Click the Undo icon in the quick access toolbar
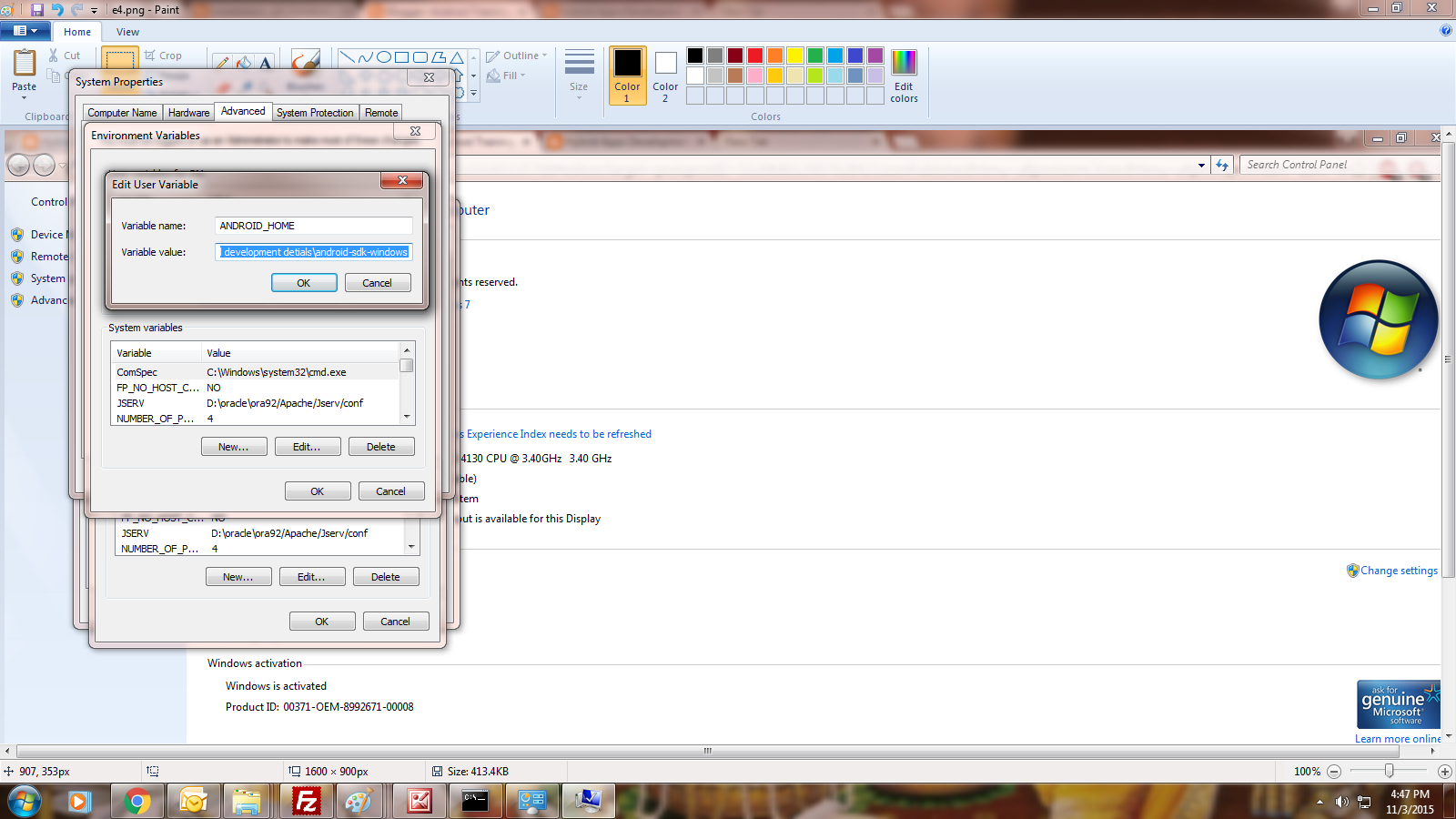Image resolution: width=1456 pixels, height=819 pixels. pyautogui.click(x=56, y=9)
